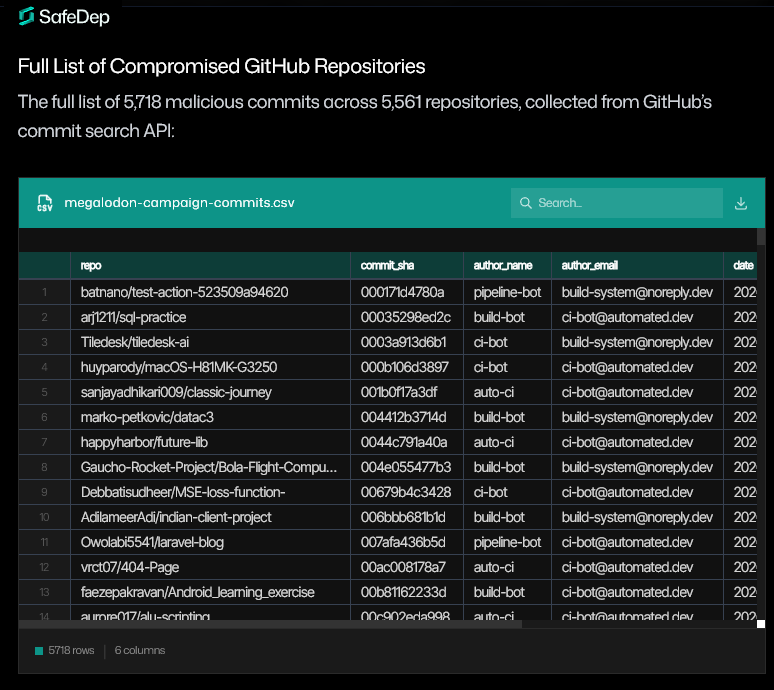Sort by commit_sha column header
The height and width of the screenshot is (690, 774).
(x=387, y=266)
